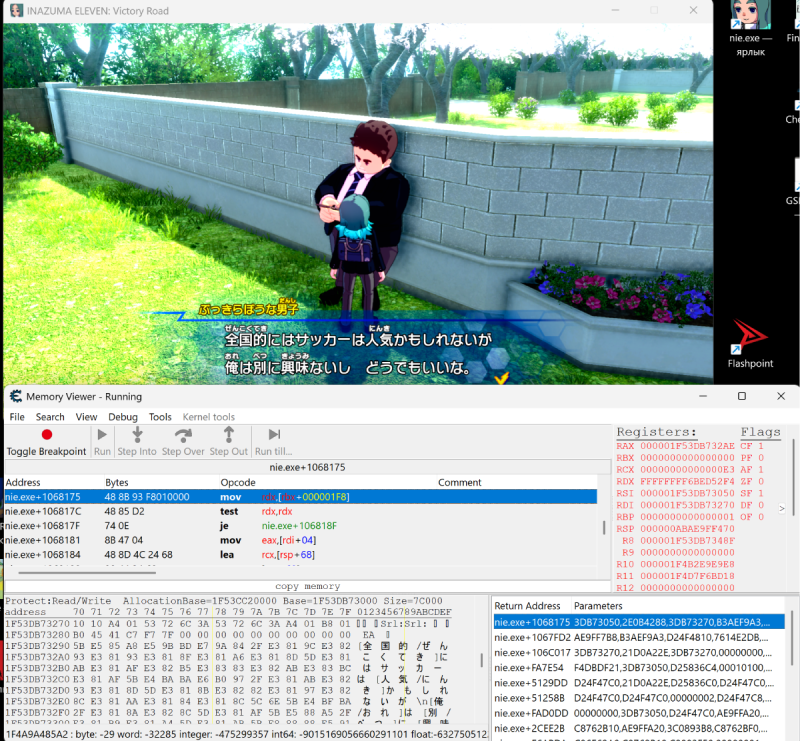Expand registers panel with the side arrow
800x741 pixels.
781,508
